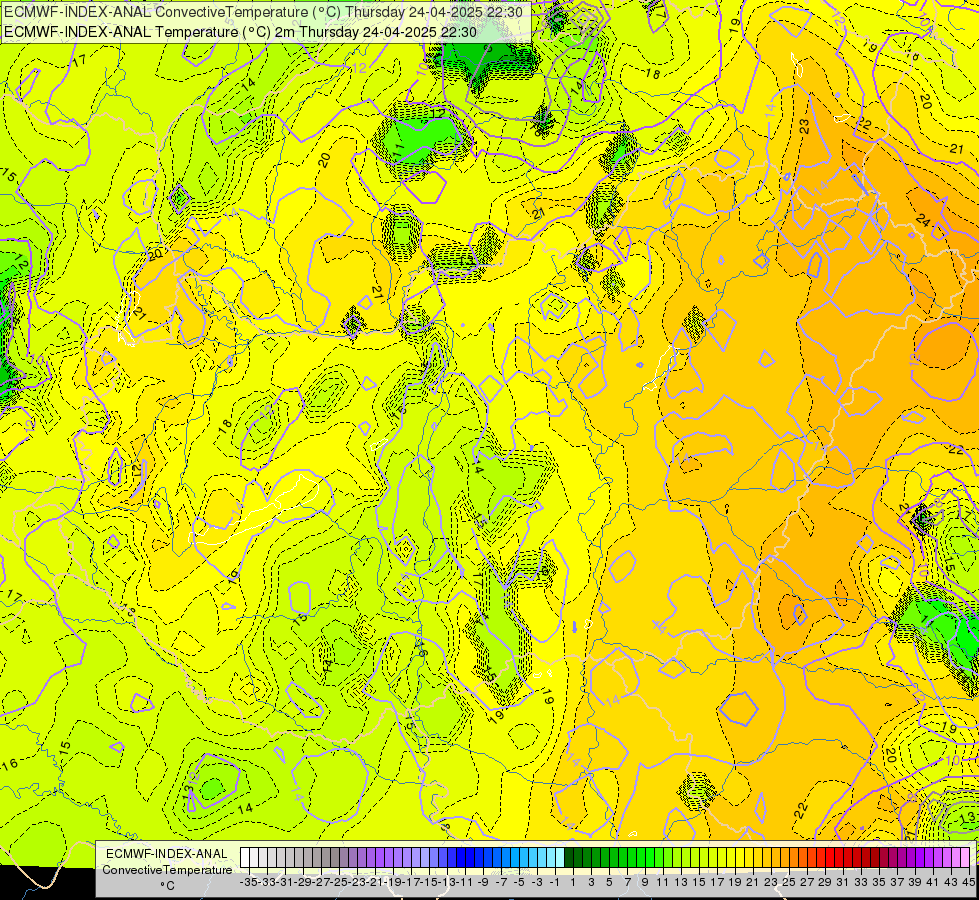
Task: Click the -35 legend scale label
Action: (248, 883)
